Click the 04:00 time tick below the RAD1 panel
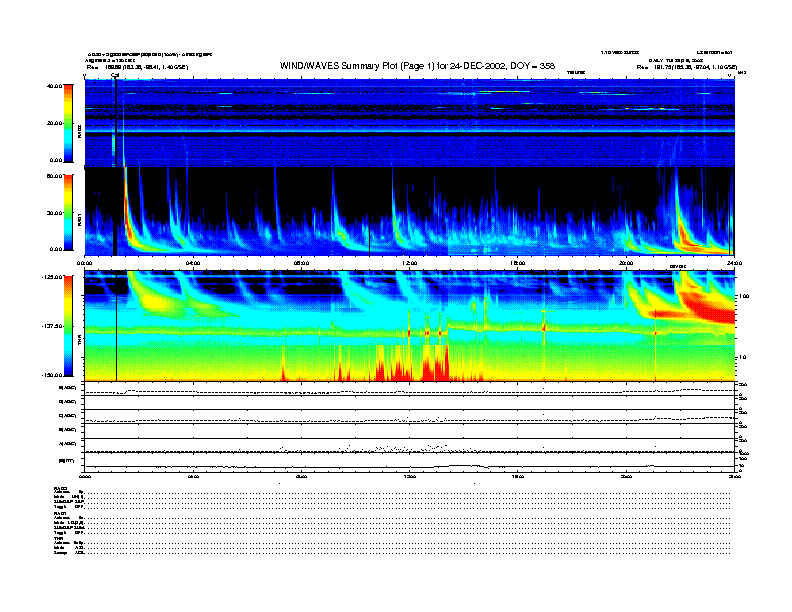 [193, 263]
